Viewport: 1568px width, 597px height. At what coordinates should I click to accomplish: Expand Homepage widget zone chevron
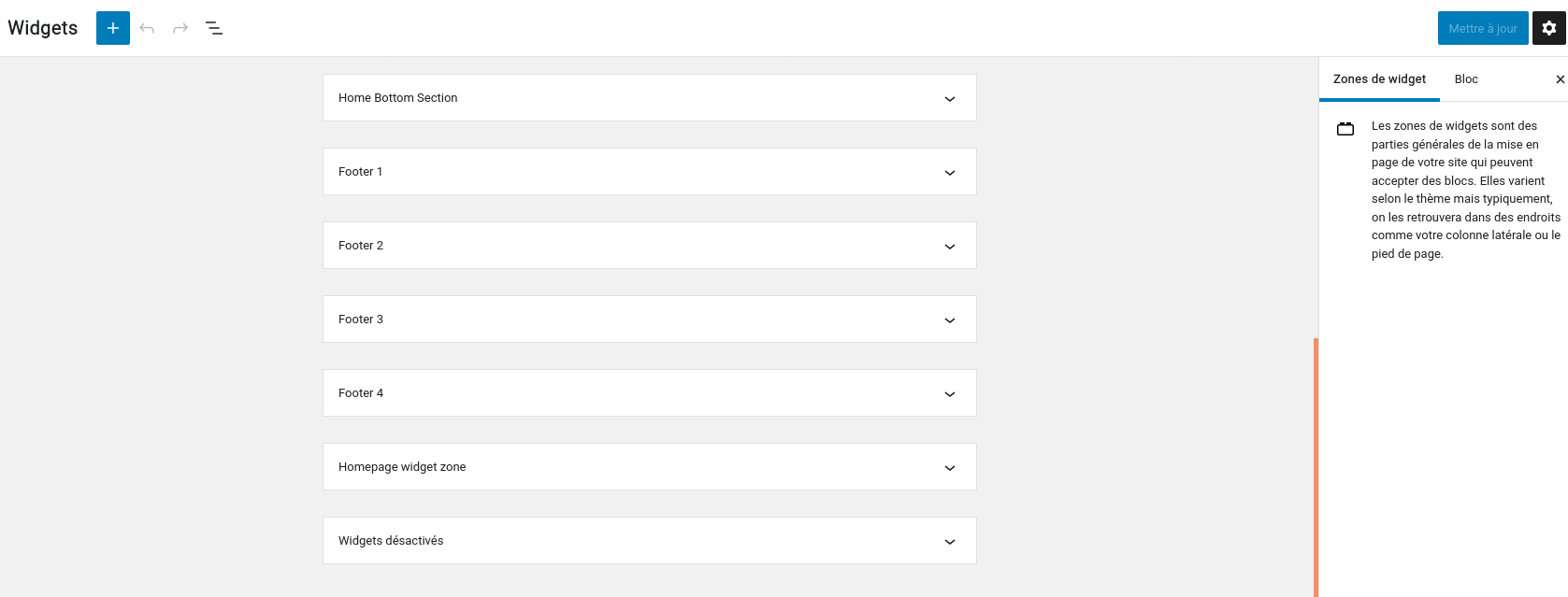pyautogui.click(x=950, y=467)
